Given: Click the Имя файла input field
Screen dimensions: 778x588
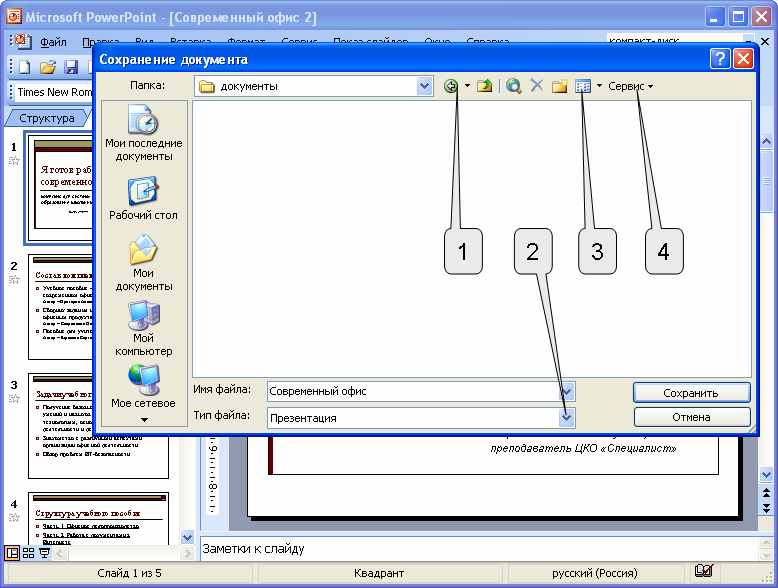Looking at the screenshot, I should (x=414, y=391).
